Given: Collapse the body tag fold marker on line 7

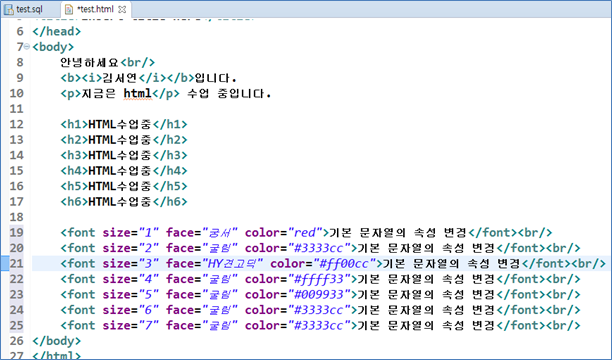Looking at the screenshot, I should click(27, 46).
